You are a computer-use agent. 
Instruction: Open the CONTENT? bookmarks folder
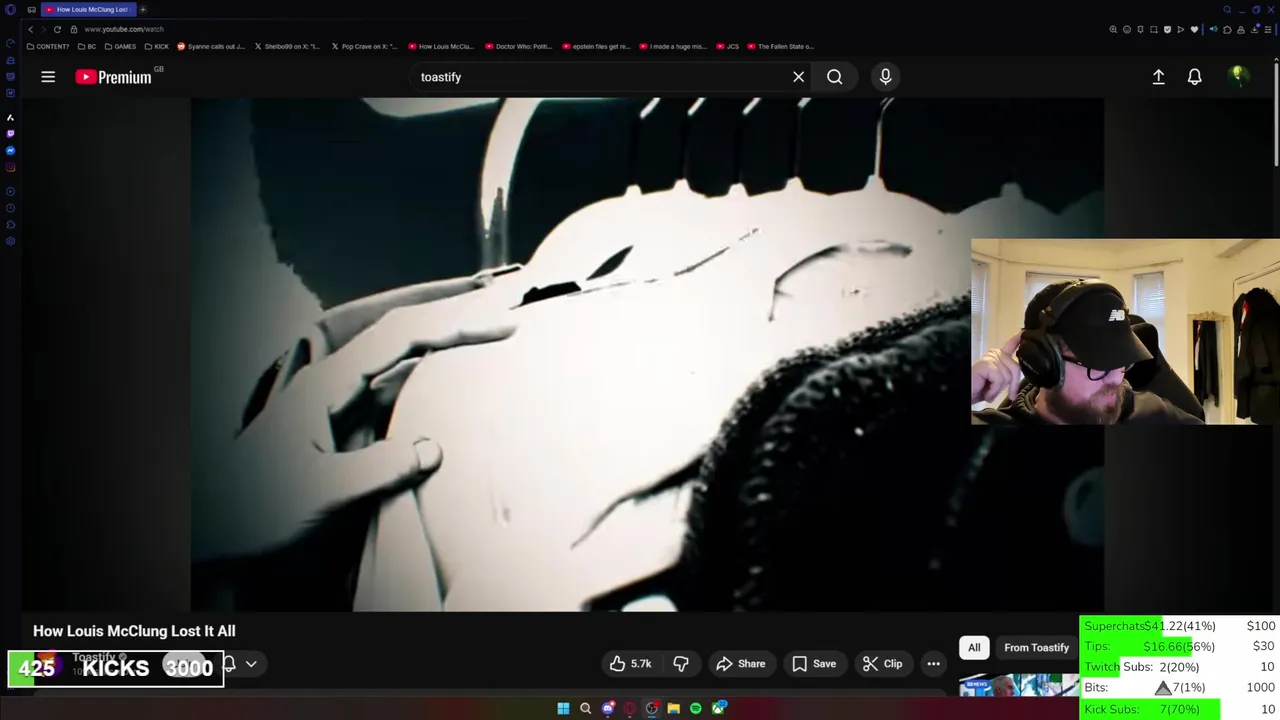(x=48, y=46)
